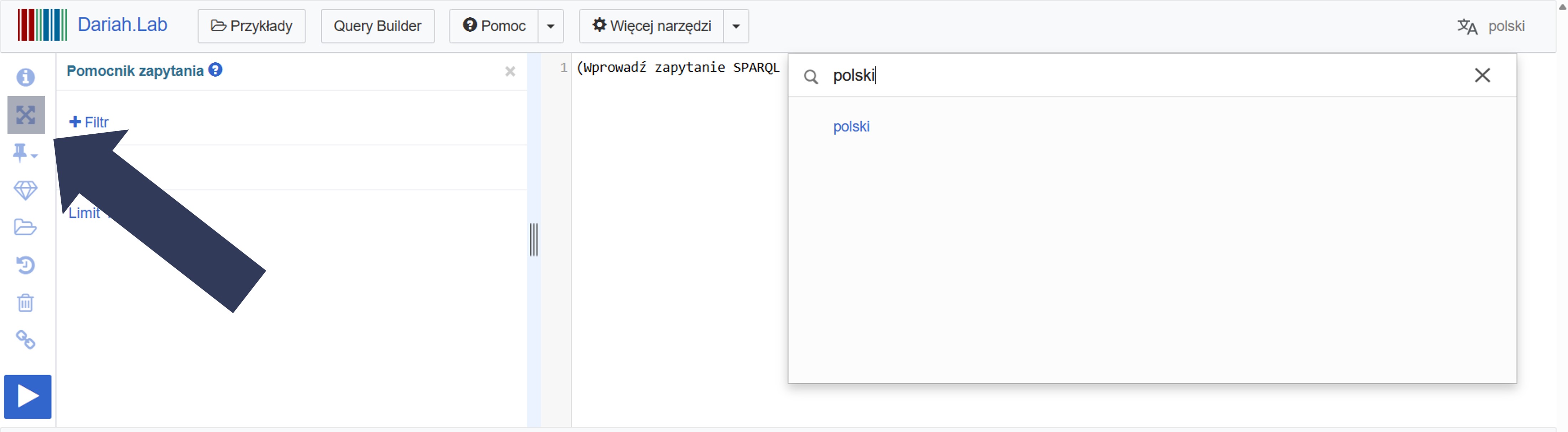This screenshot has height=432, width=1568.
Task: Click the info icon in sidebar
Action: [x=26, y=77]
